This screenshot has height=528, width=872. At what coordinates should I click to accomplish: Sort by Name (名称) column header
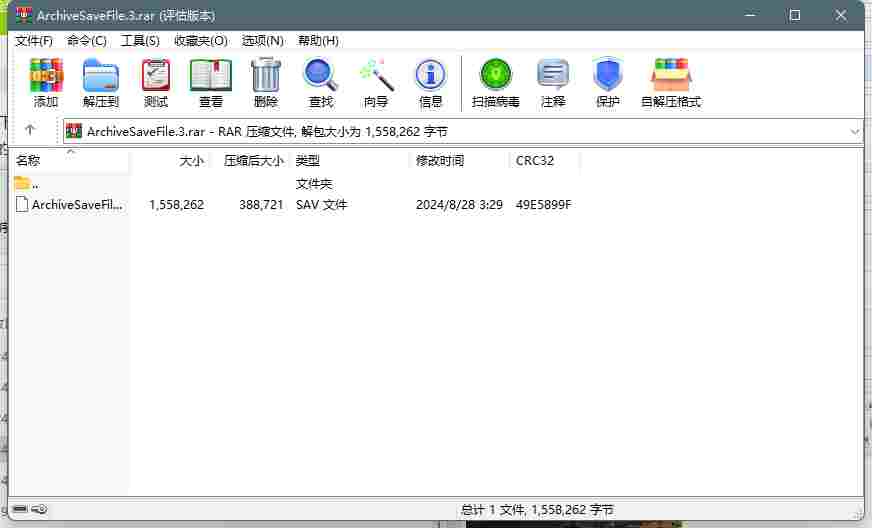pyautogui.click(x=70, y=161)
